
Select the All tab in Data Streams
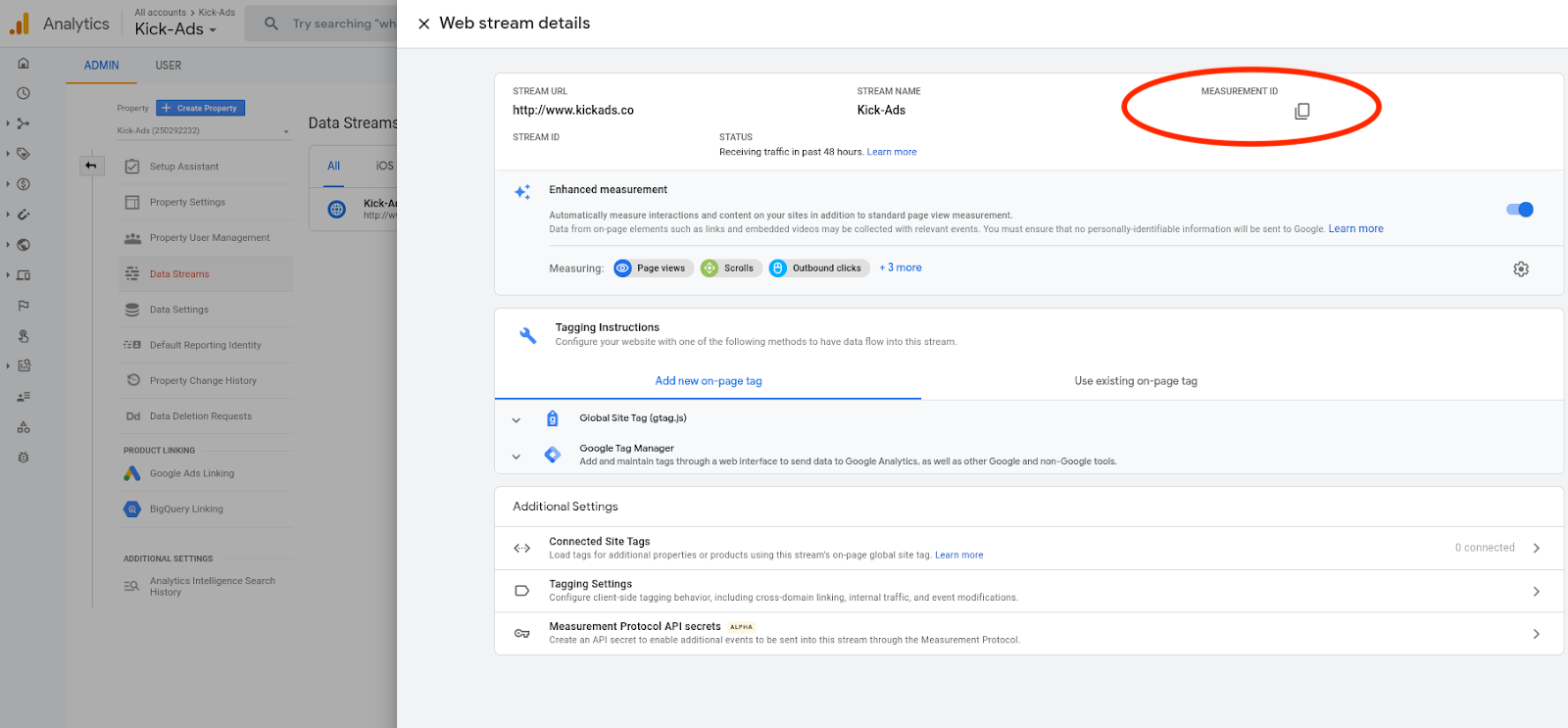pyautogui.click(x=334, y=166)
